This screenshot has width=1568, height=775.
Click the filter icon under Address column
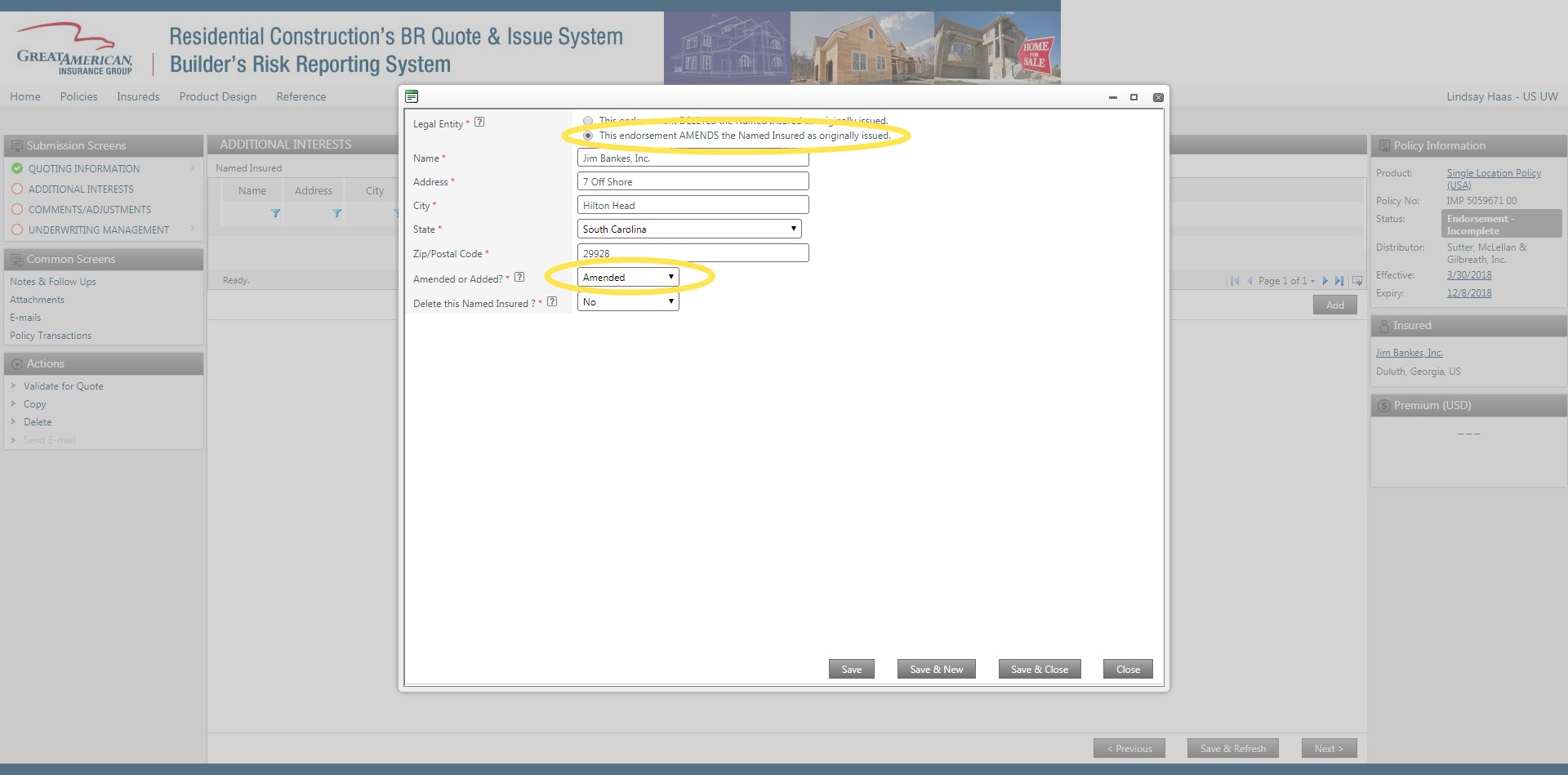[336, 213]
